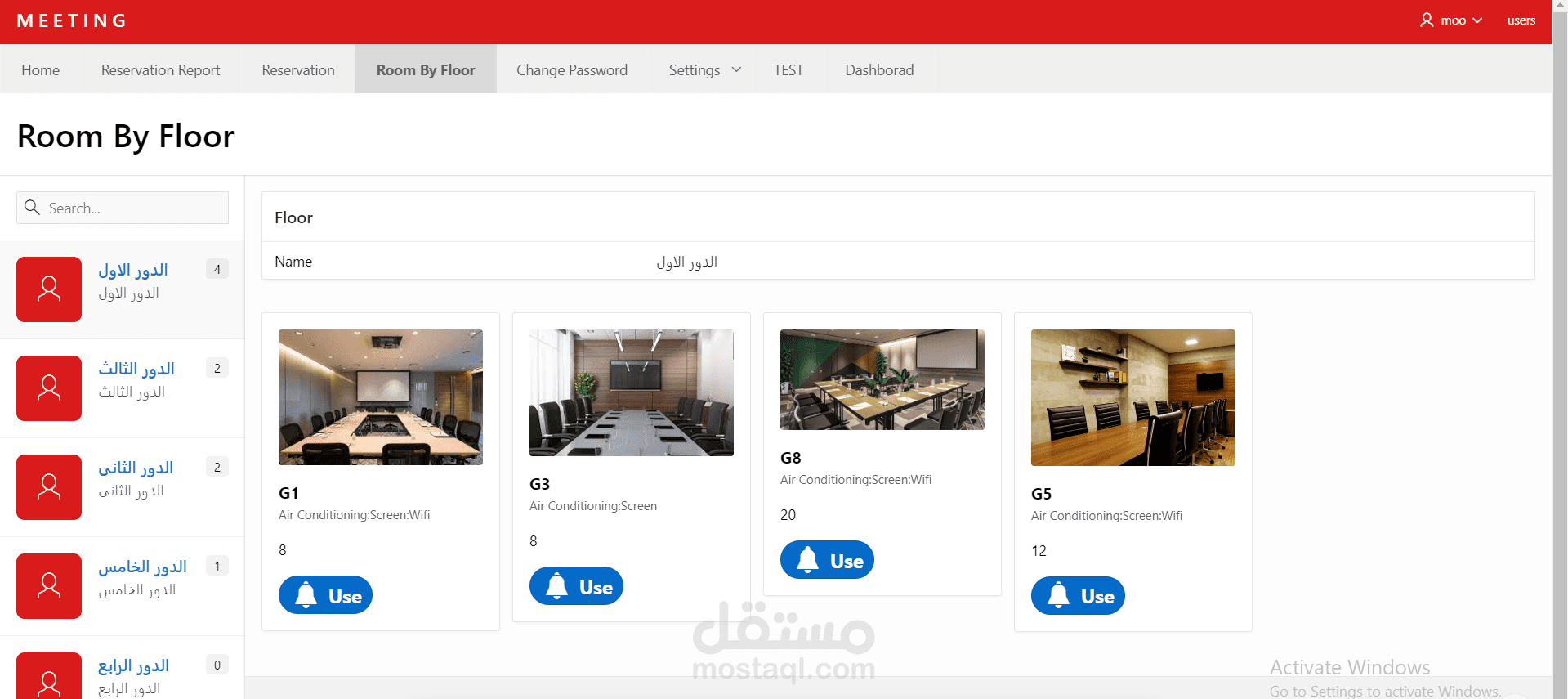Click the G5 room name

[1041, 494]
